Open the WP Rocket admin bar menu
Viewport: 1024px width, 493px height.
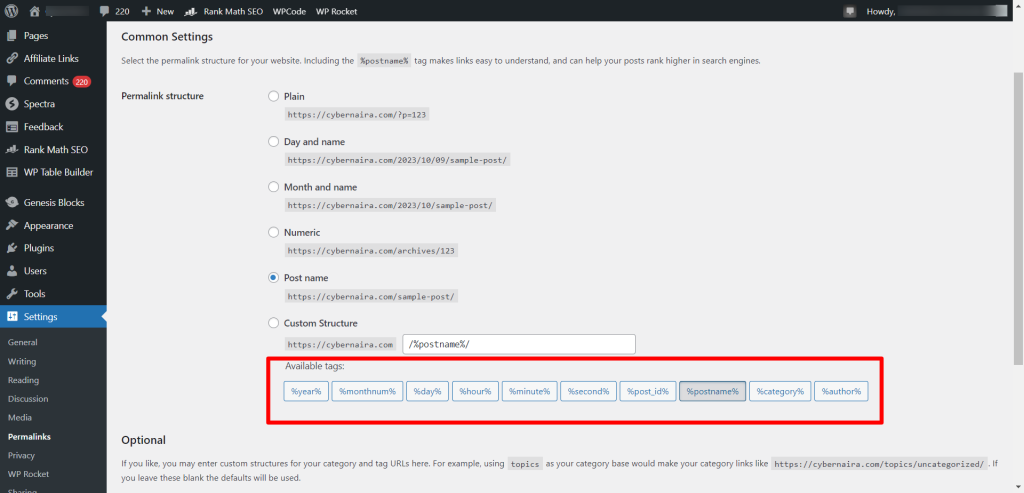click(335, 11)
